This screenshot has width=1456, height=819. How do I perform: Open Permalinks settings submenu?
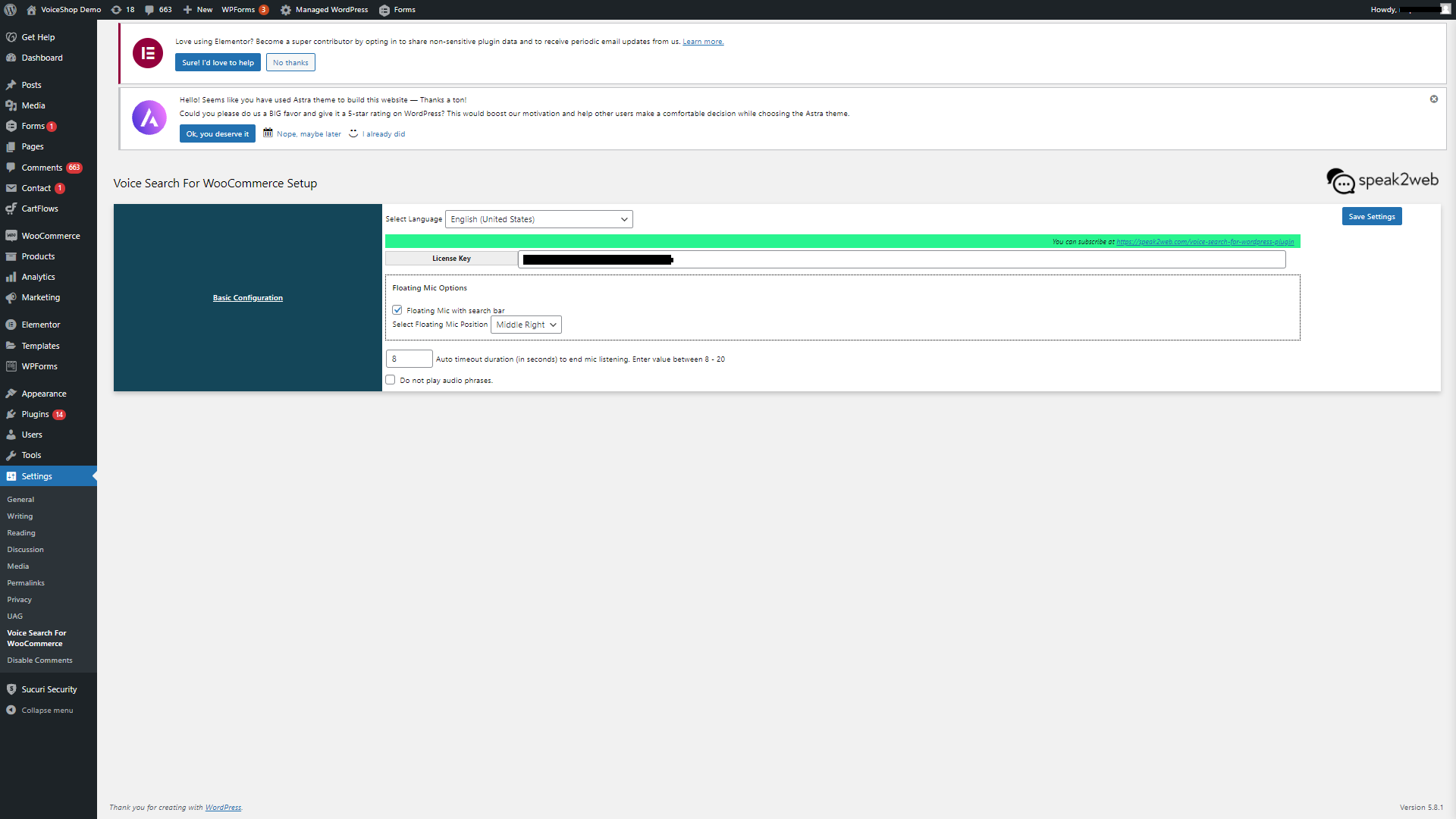26,583
